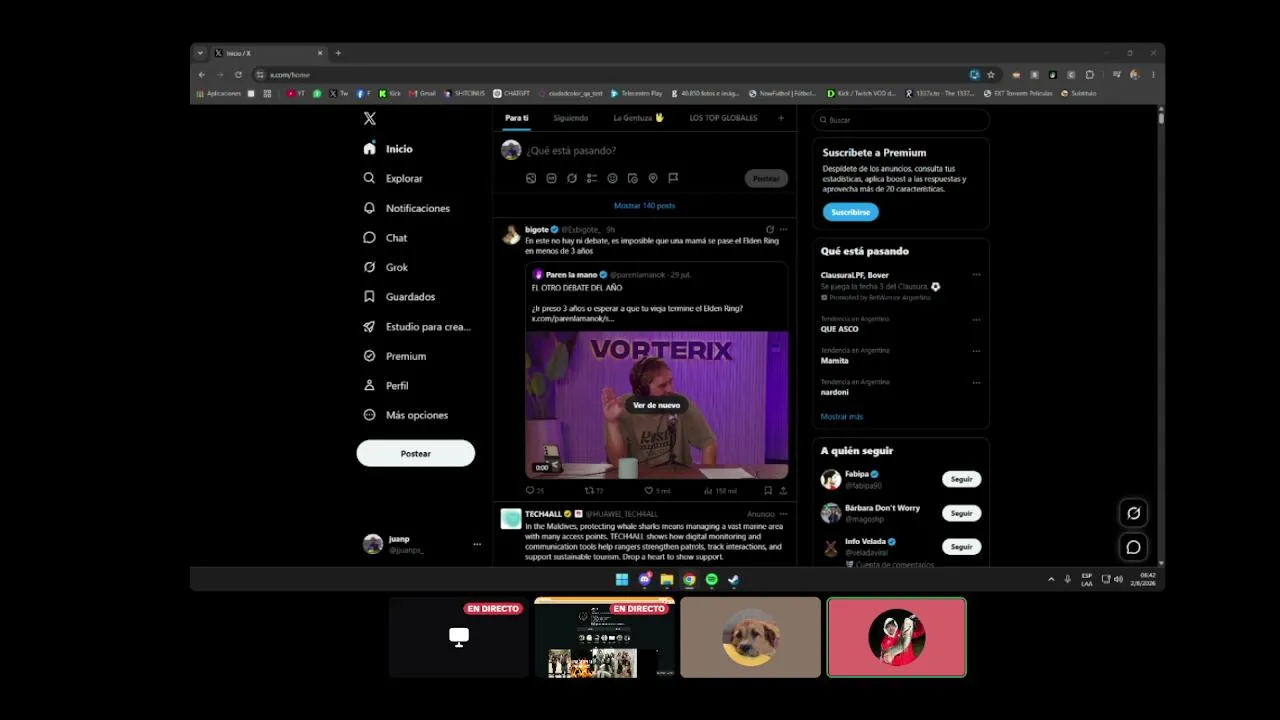Open Guardados bookmarks in the sidebar
The image size is (1280, 720).
pyautogui.click(x=399, y=297)
